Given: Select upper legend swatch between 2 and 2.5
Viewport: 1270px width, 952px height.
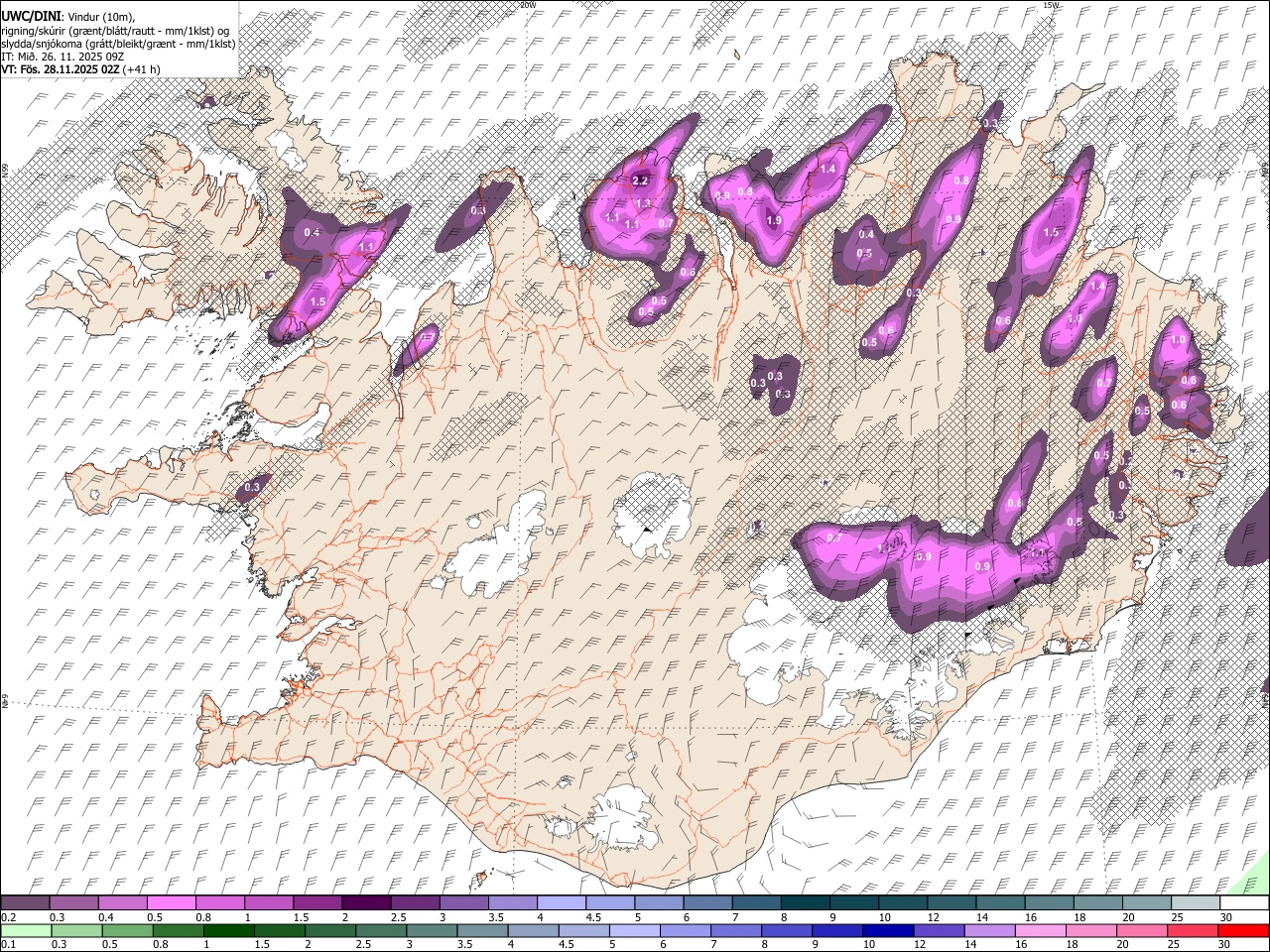Looking at the screenshot, I should [365, 903].
